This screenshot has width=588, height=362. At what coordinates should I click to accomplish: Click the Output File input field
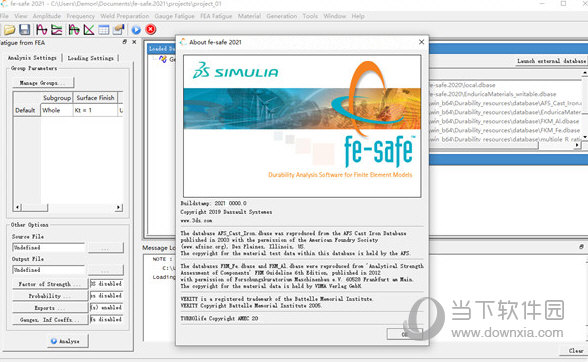point(49,270)
